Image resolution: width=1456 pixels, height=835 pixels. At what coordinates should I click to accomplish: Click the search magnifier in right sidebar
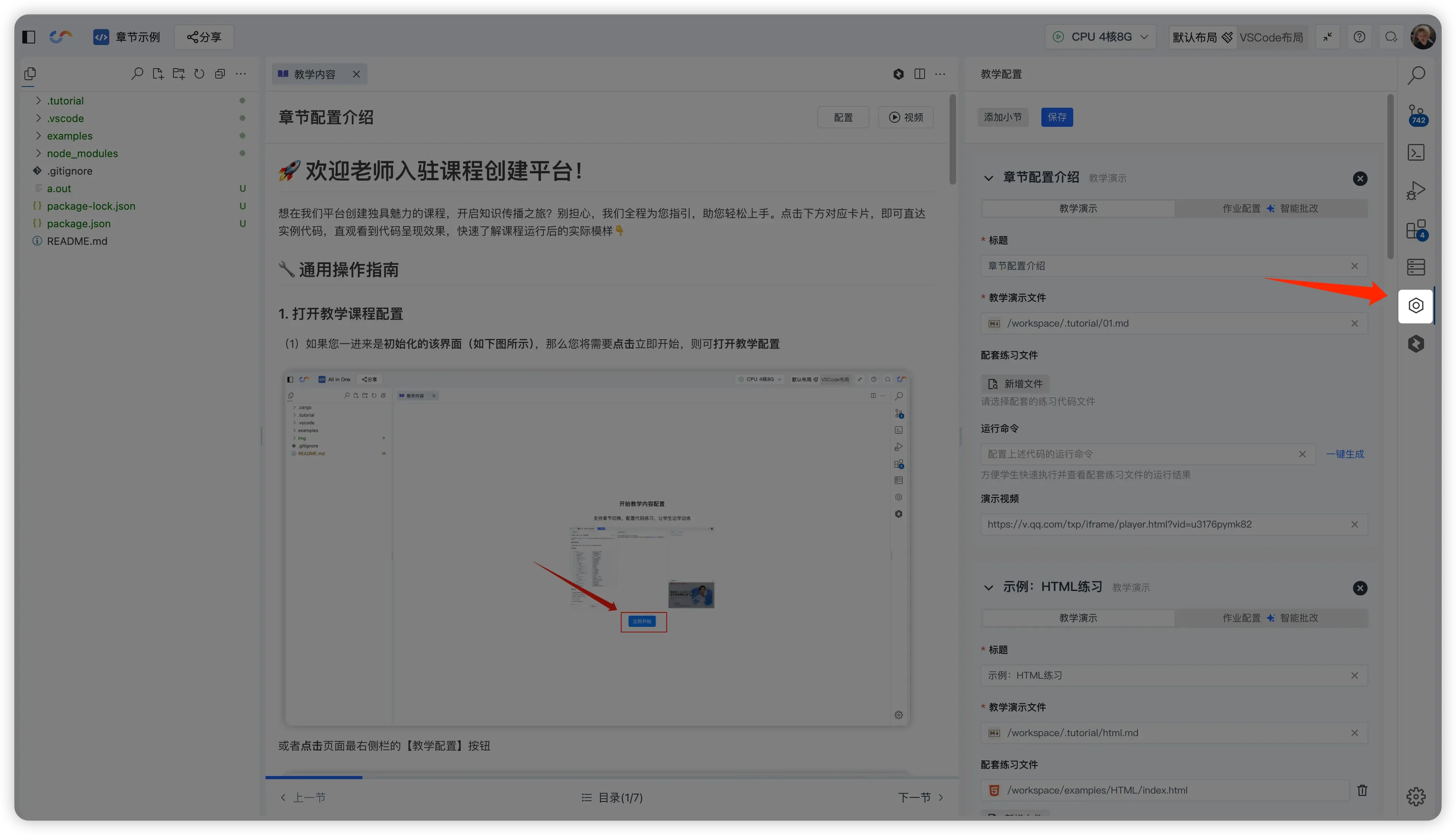pos(1416,75)
